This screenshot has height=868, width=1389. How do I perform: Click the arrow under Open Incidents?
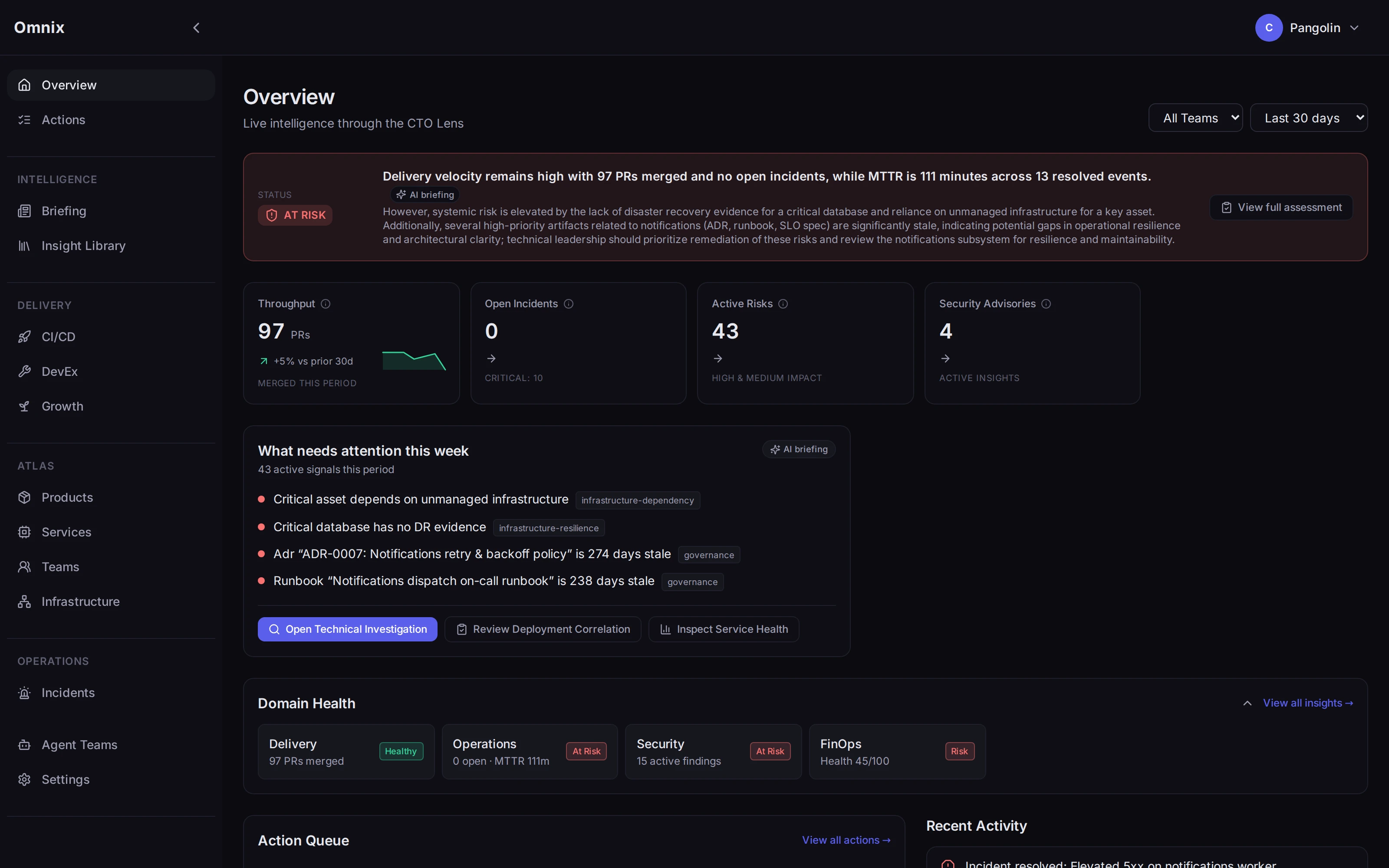click(x=491, y=358)
